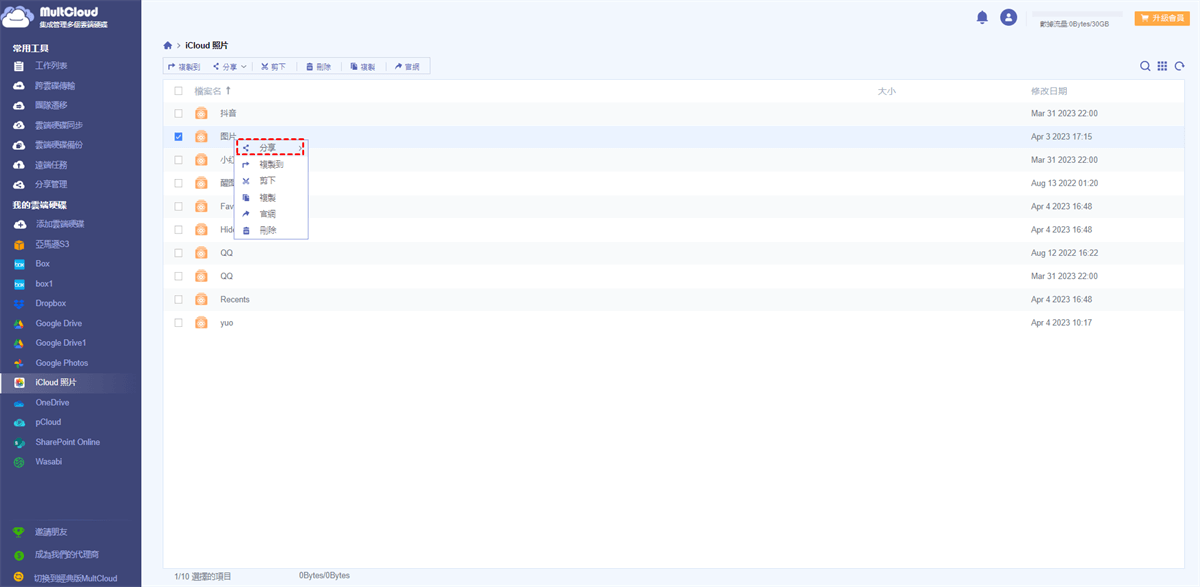Uncheck the 图片 folder checkbox
This screenshot has width=1200, height=587.
point(179,137)
